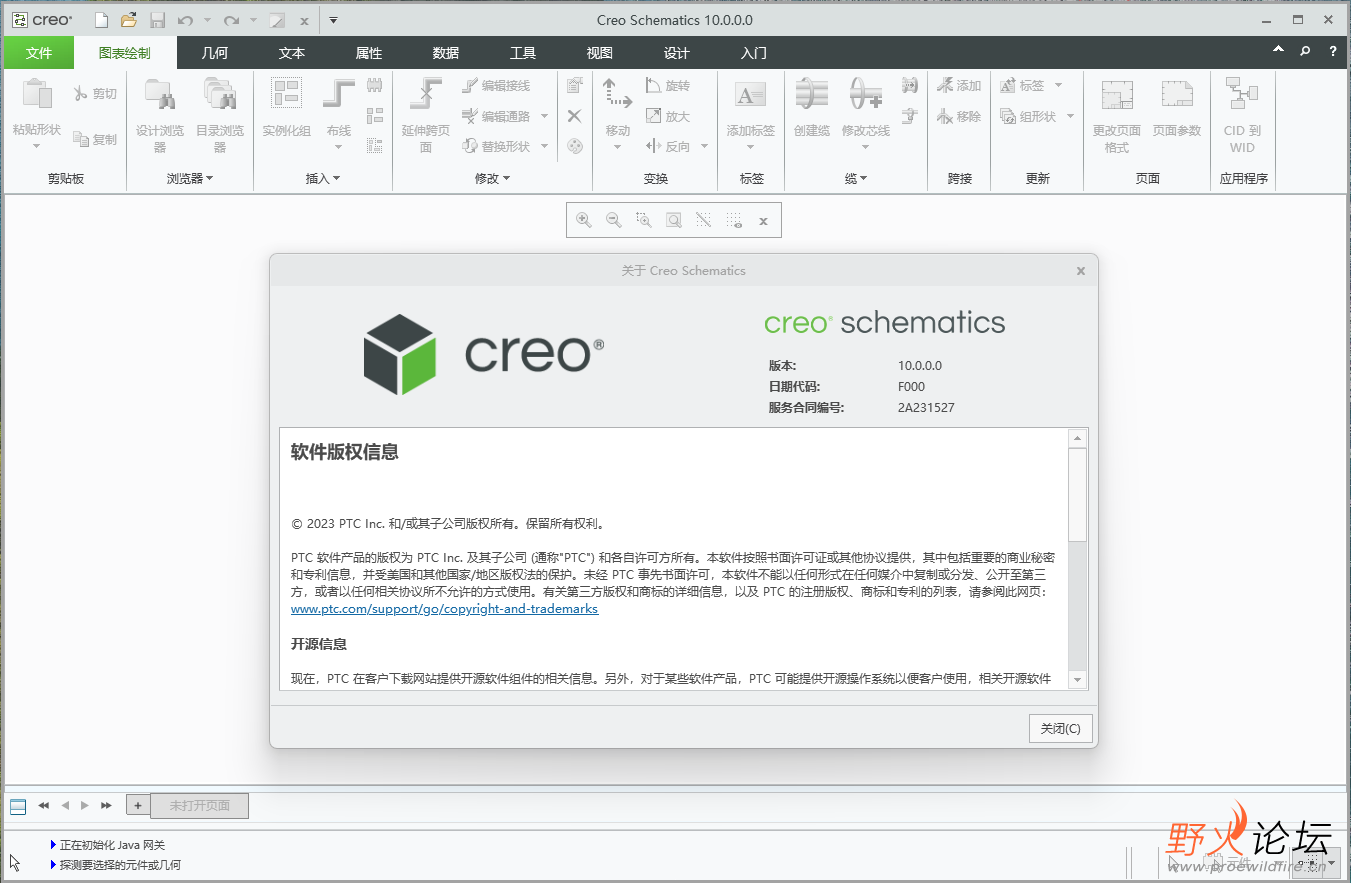Image resolution: width=1351 pixels, height=883 pixels.
Task: Click the 添加标签 label icon
Action: click(751, 94)
